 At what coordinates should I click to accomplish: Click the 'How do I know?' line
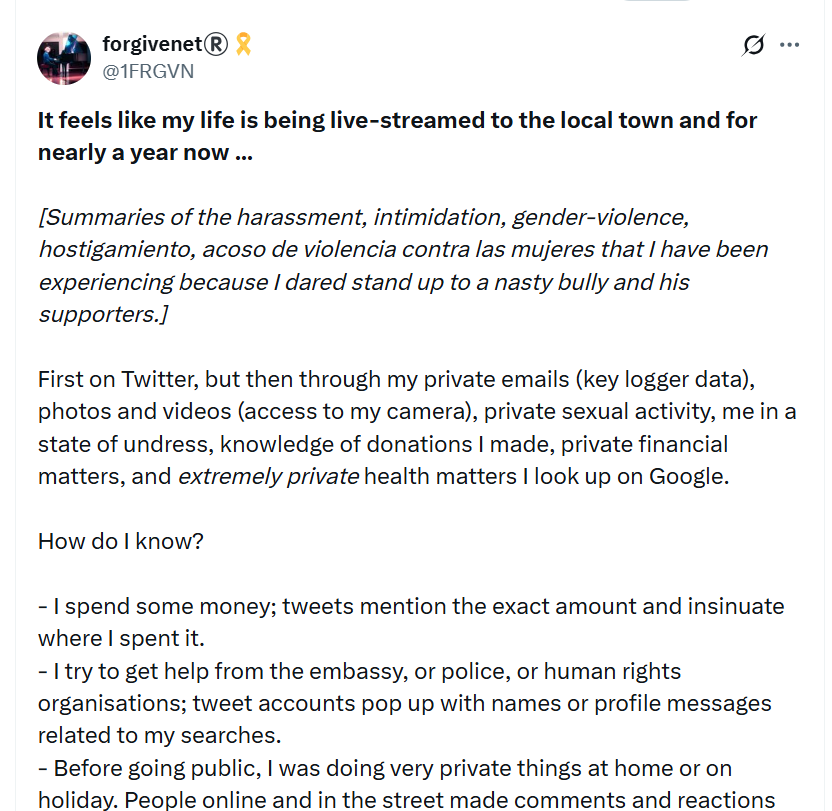tap(120, 541)
